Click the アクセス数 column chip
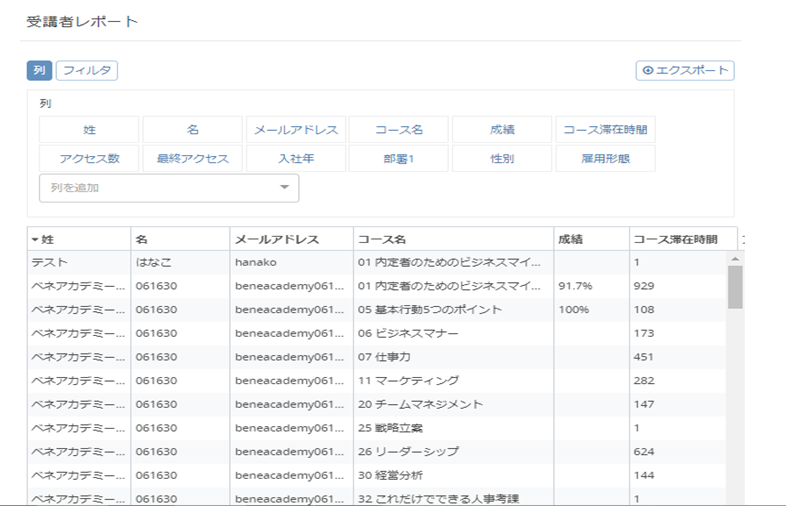 [x=90, y=158]
